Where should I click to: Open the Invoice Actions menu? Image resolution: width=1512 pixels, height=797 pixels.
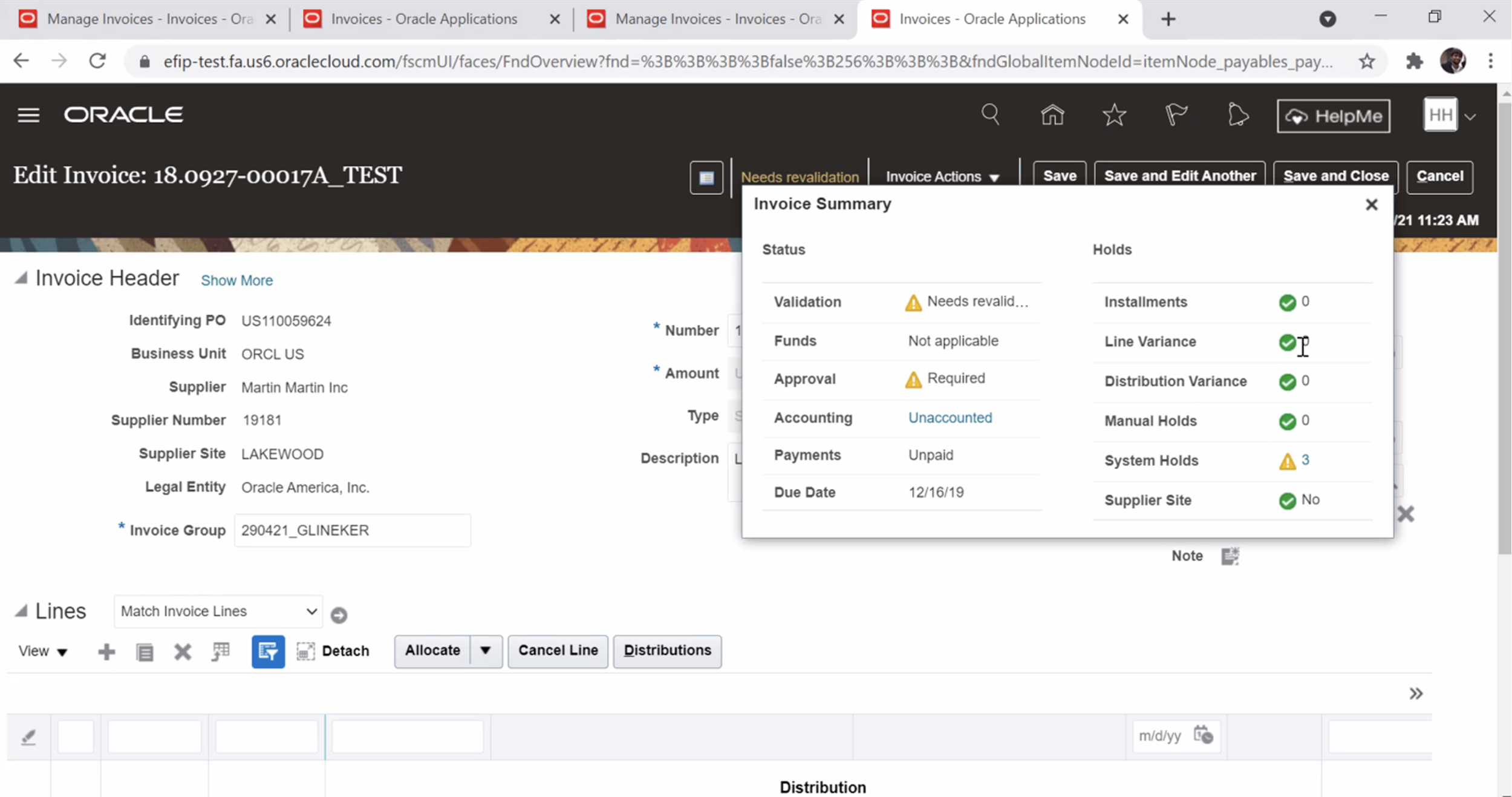(x=942, y=177)
